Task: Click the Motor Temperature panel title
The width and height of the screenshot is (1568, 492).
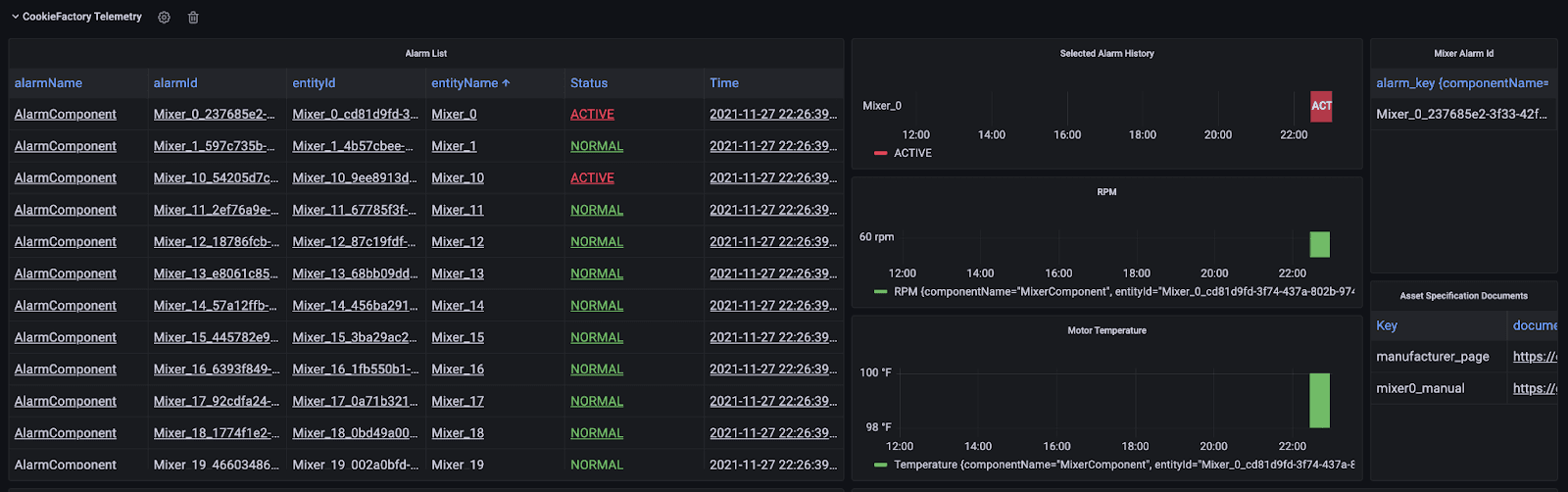Action: (x=1106, y=331)
